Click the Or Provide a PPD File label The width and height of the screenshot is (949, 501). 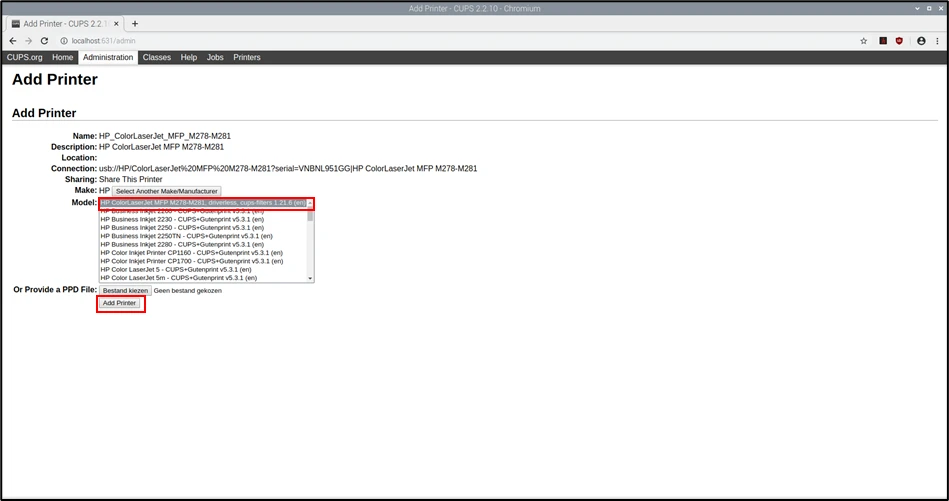[x=55, y=290]
